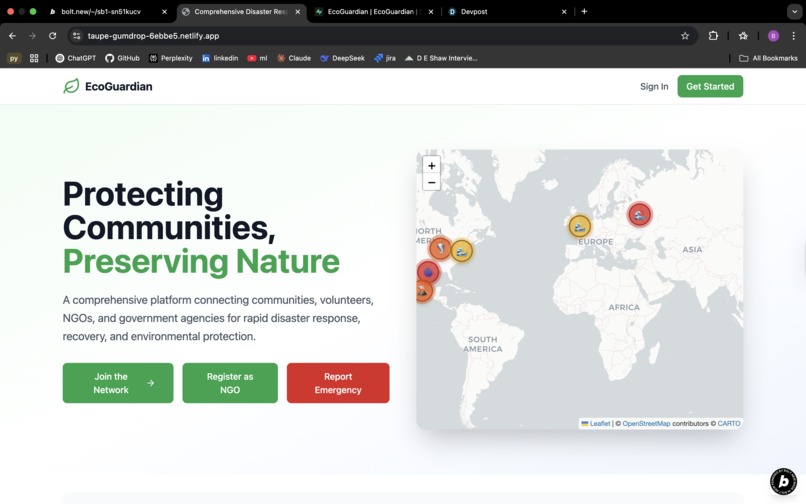
Task: Select the red disaster marker over Russia
Action: 639,214
